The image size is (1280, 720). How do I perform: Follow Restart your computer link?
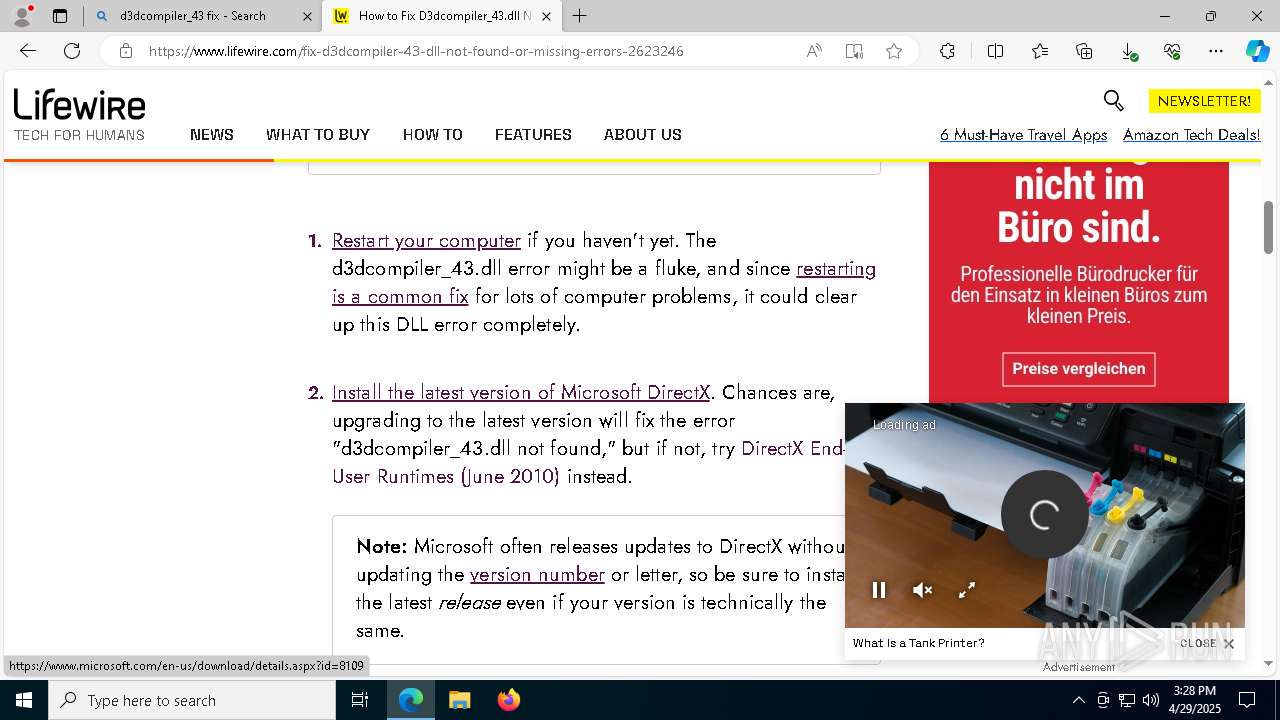pos(426,240)
